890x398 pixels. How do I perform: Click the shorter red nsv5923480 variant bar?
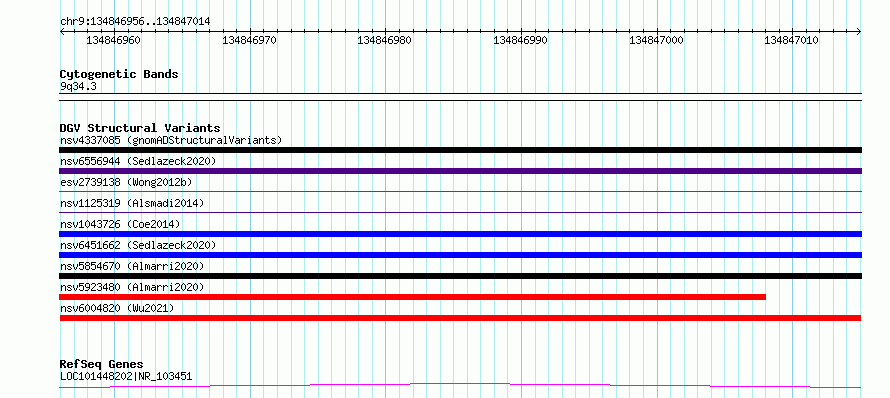413,297
